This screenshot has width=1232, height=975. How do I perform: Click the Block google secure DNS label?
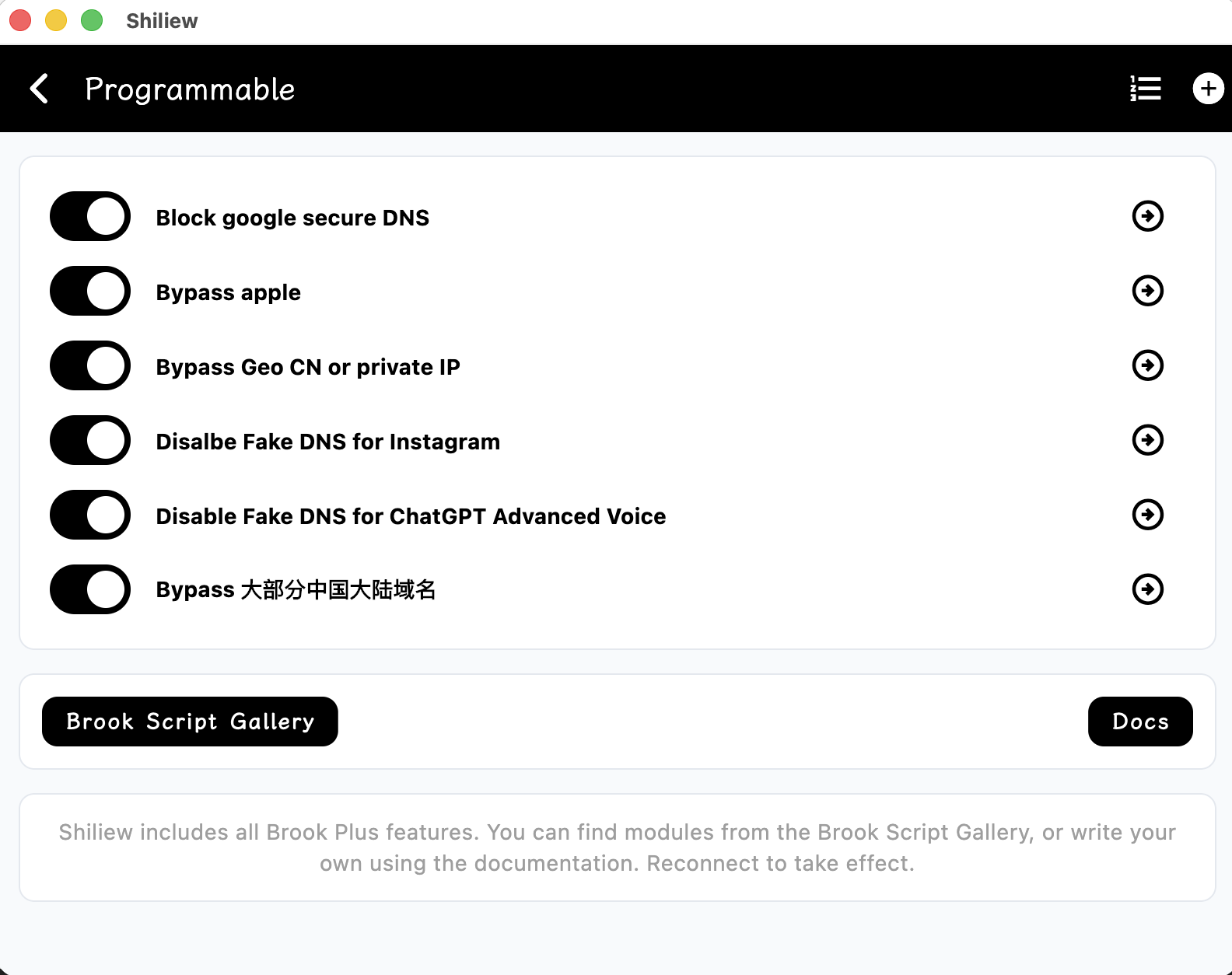click(x=292, y=218)
